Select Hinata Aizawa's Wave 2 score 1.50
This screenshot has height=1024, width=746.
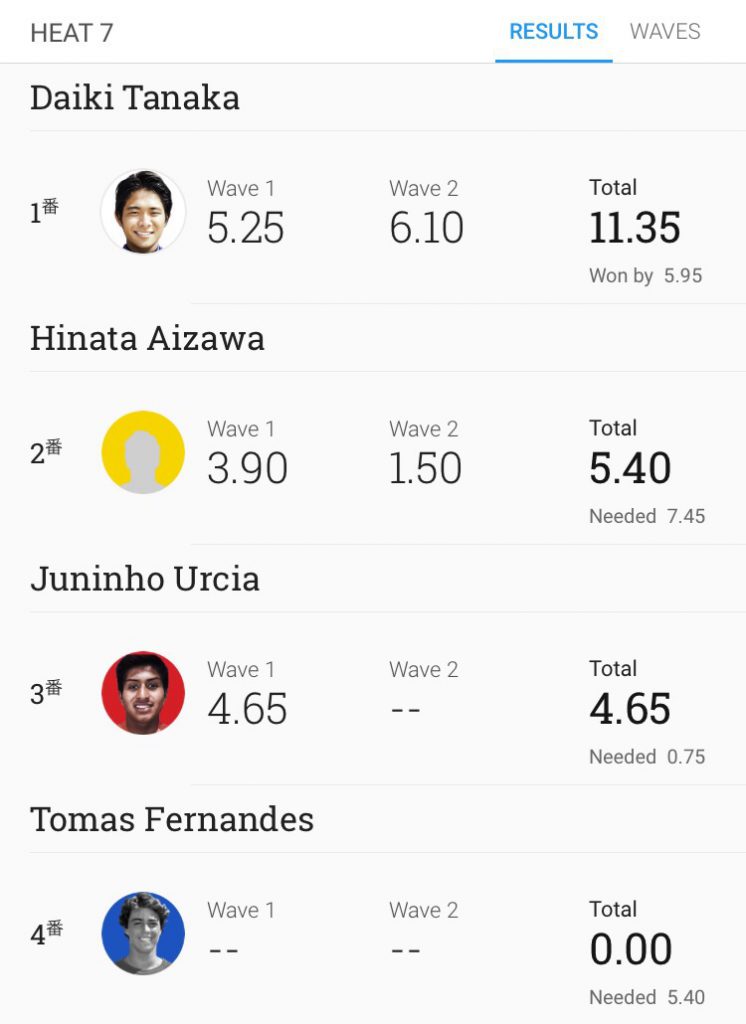pyautogui.click(x=425, y=468)
